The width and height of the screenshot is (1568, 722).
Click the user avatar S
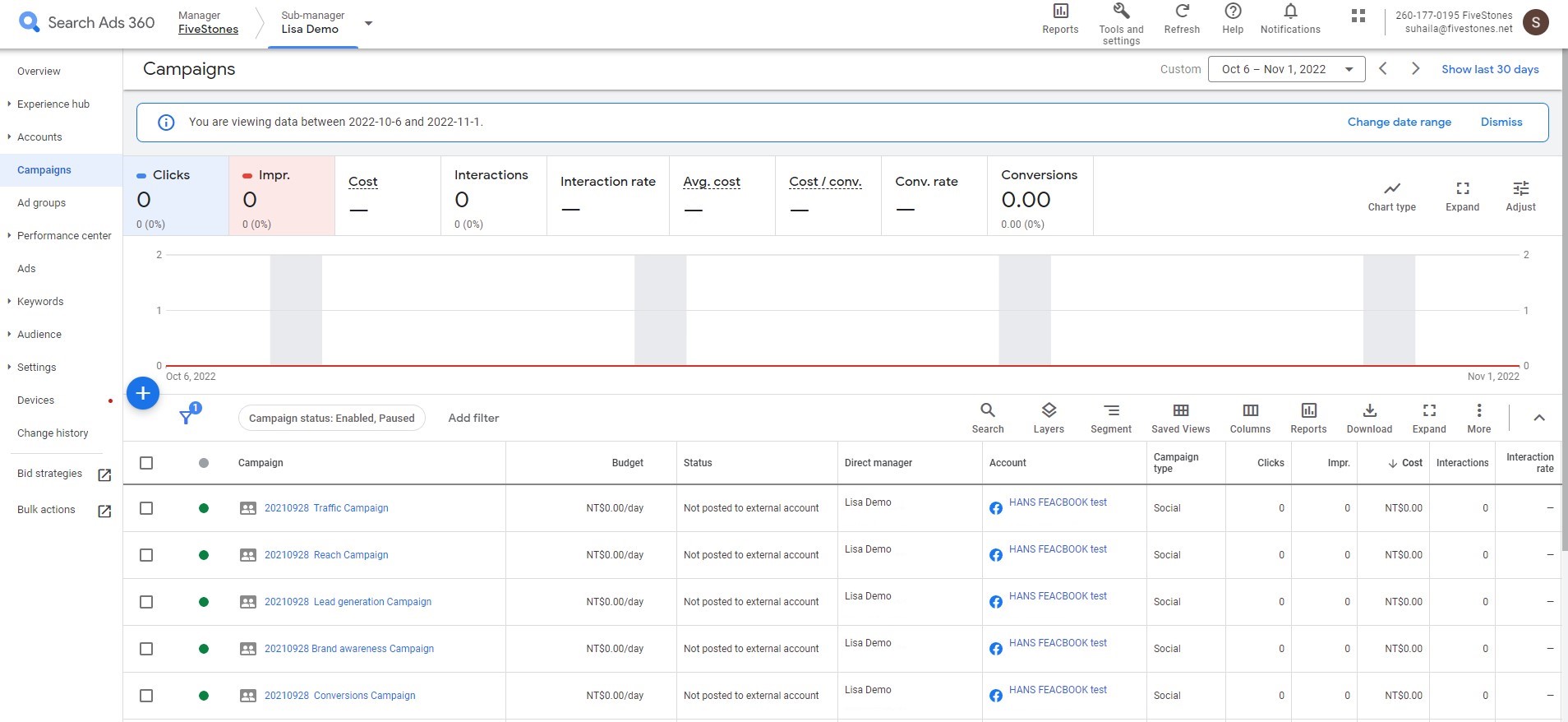click(1536, 22)
